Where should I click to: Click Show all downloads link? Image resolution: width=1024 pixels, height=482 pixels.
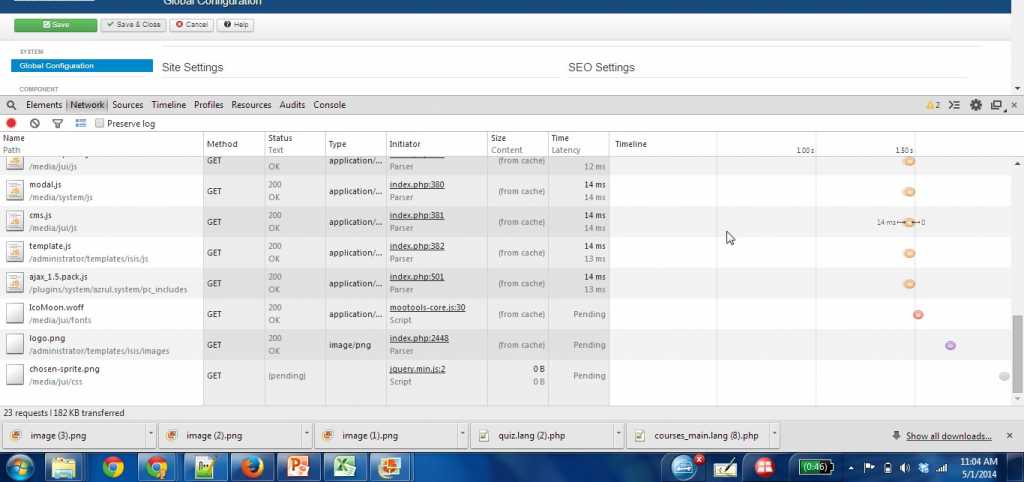pos(948,436)
